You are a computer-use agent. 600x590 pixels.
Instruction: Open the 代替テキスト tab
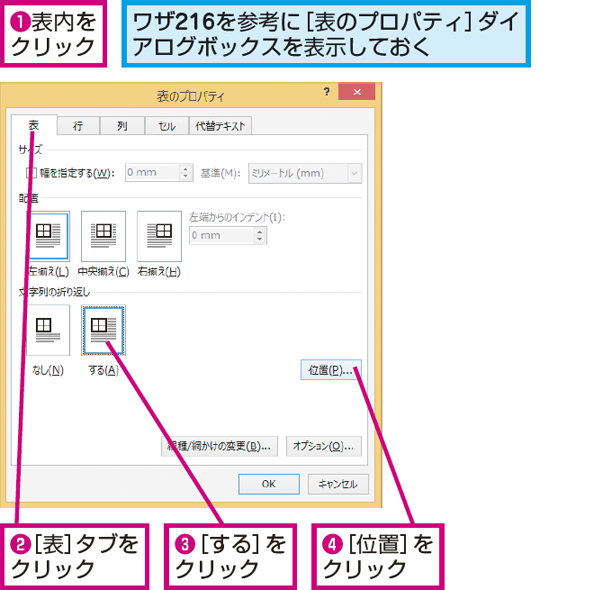pos(220,126)
